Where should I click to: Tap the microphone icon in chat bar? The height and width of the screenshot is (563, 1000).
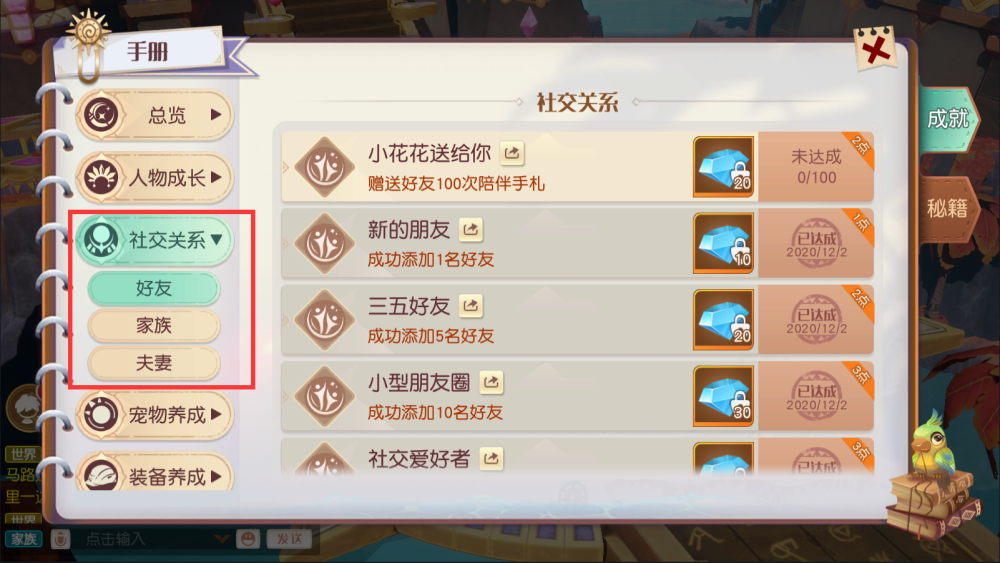tap(61, 539)
